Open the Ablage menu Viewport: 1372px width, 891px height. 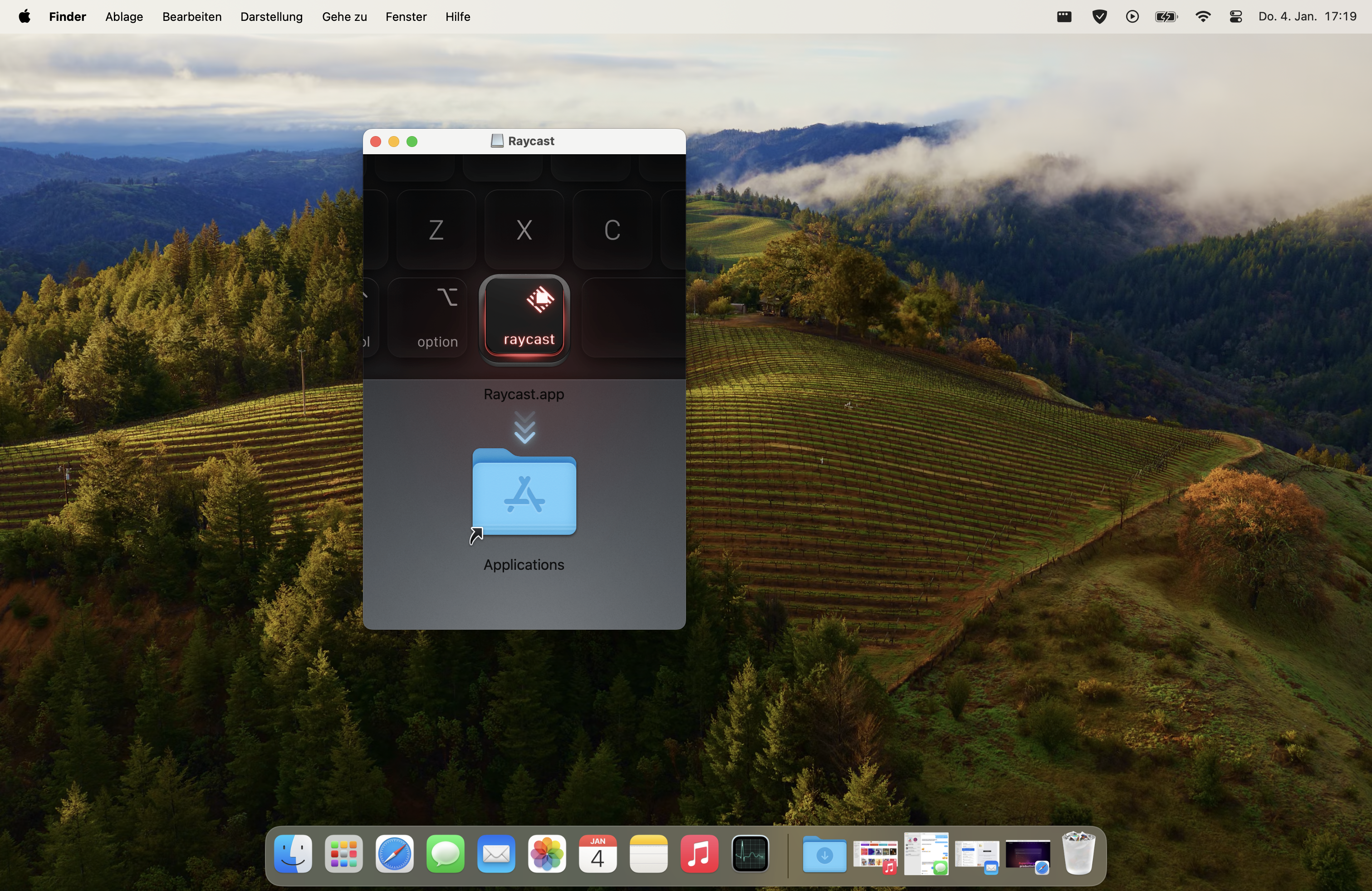tap(124, 16)
